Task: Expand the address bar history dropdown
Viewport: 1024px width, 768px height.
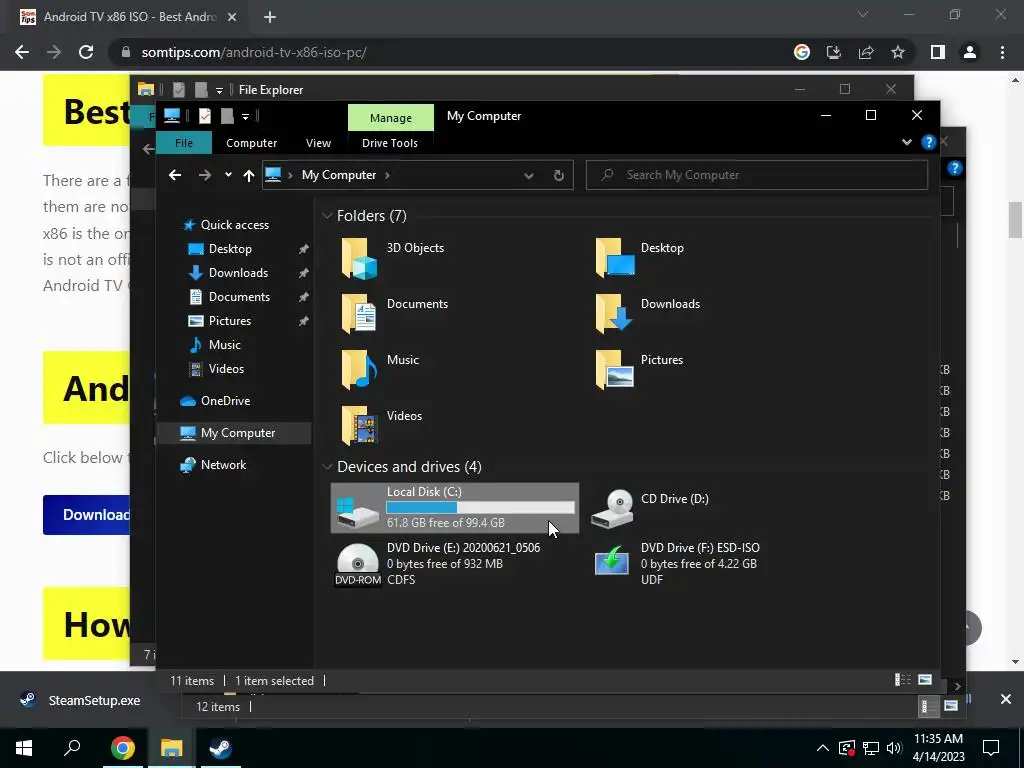Action: point(529,175)
